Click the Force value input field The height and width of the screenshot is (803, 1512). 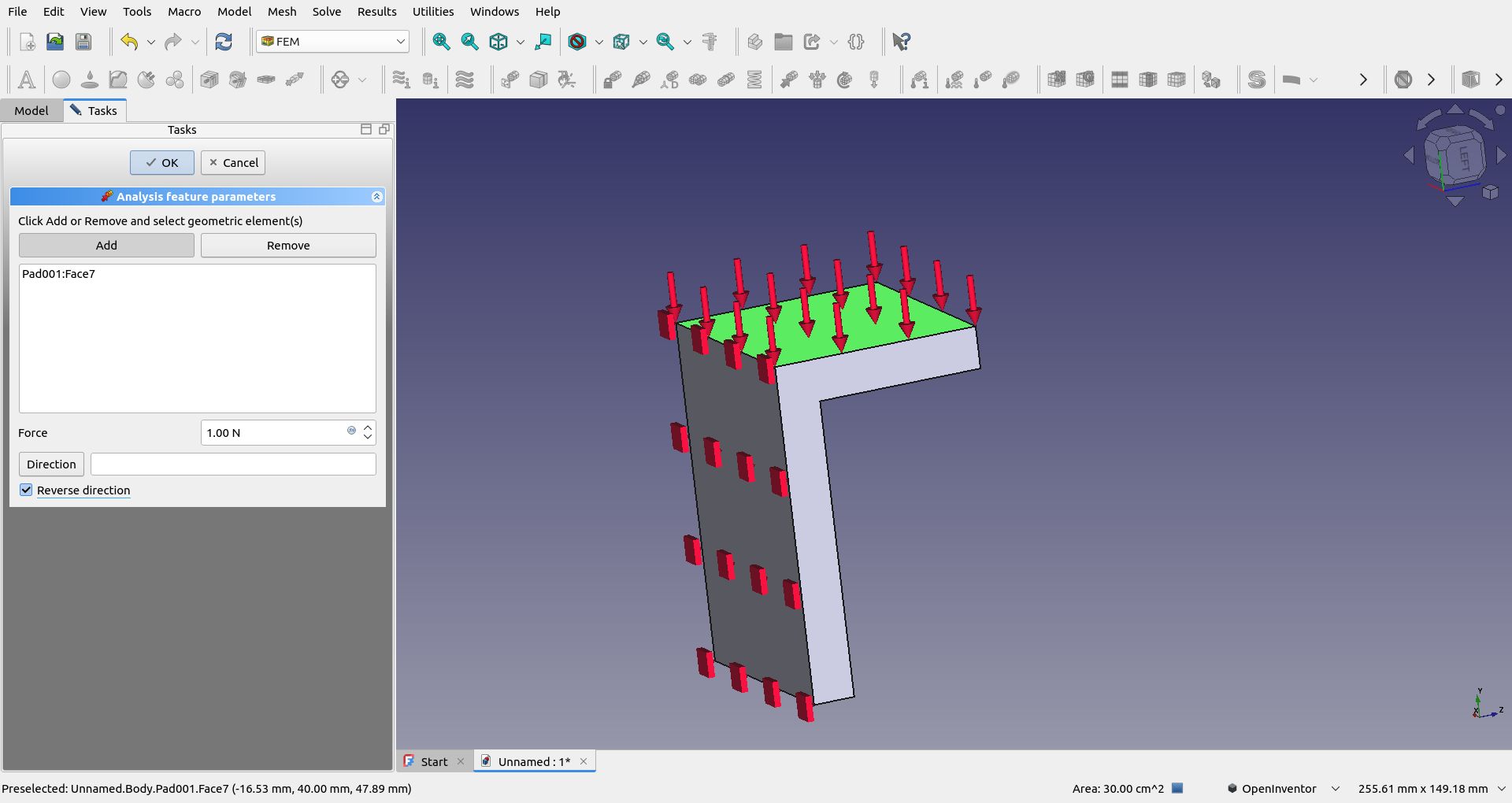(276, 432)
